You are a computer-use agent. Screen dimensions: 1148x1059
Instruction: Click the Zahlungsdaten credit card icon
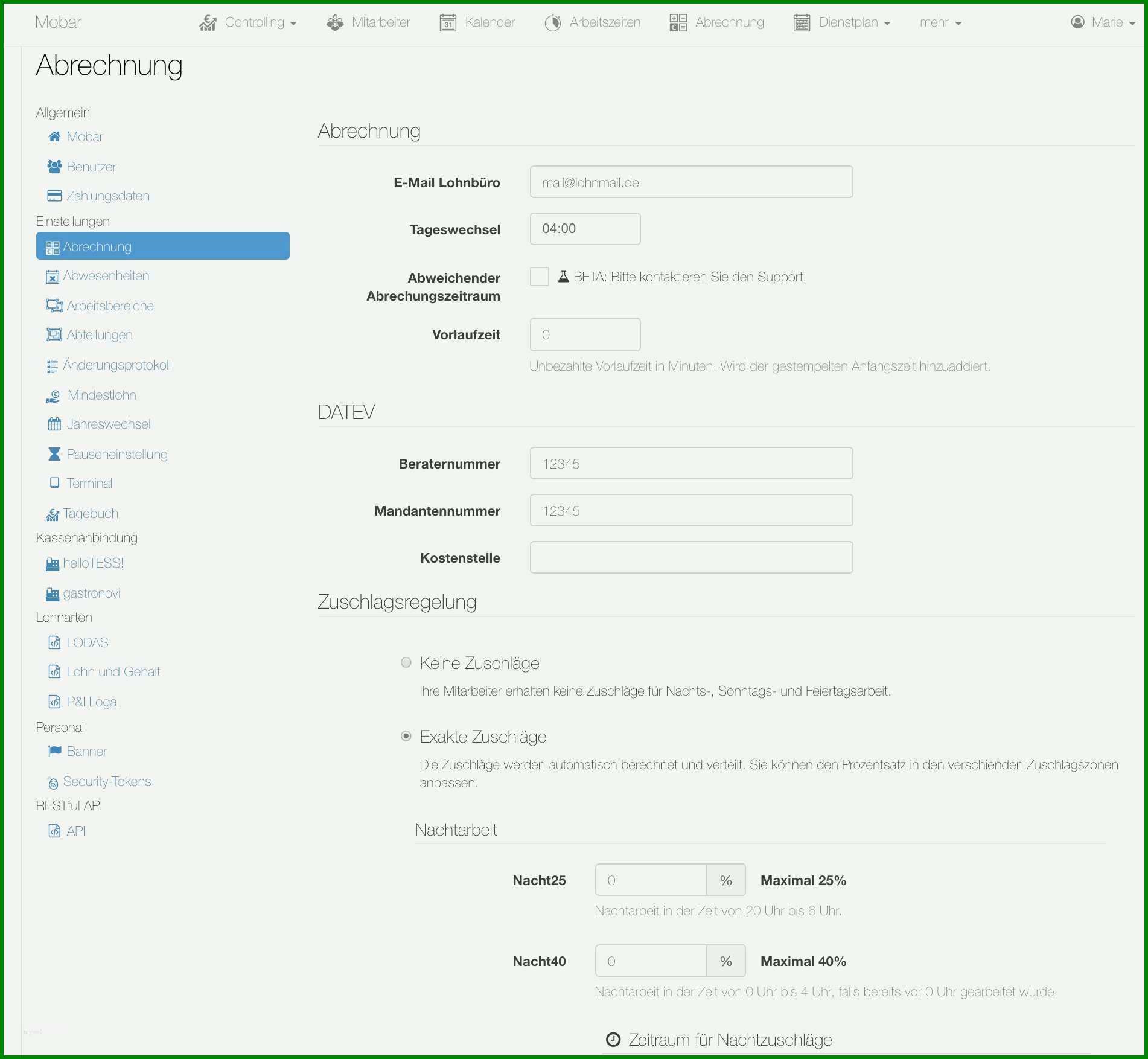coord(54,196)
